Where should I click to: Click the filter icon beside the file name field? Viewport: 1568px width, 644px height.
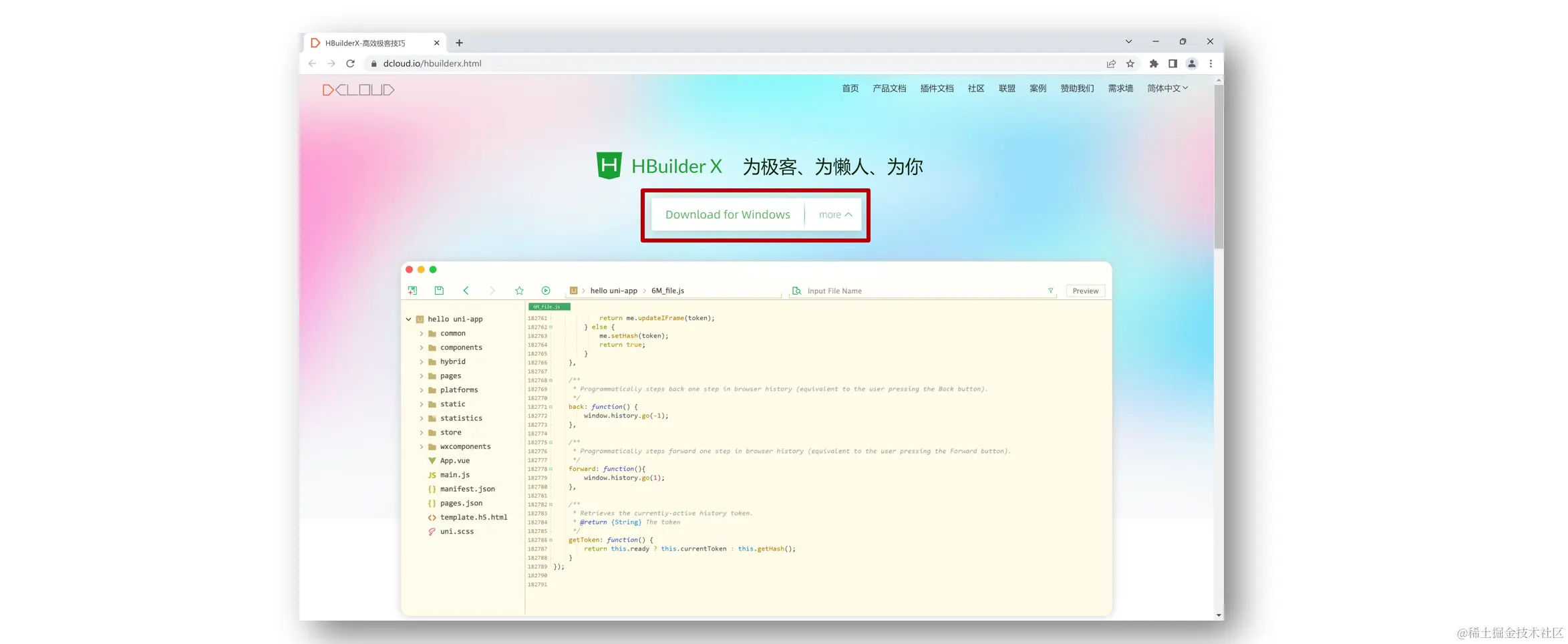click(1051, 291)
